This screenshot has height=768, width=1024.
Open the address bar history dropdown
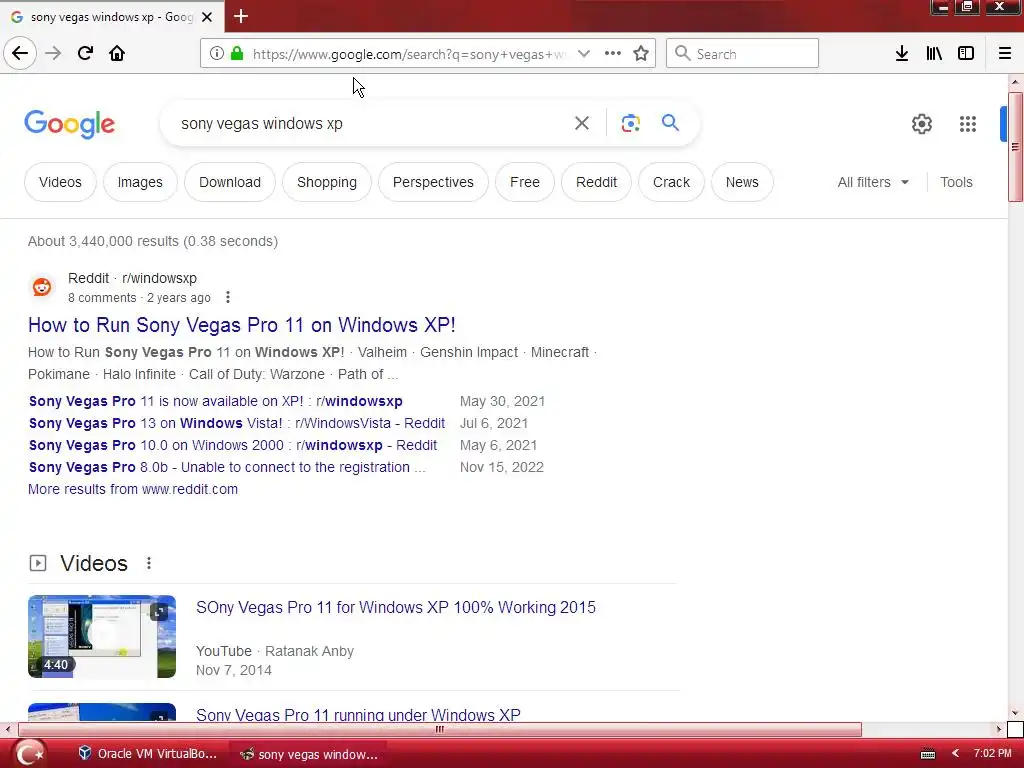[584, 54]
